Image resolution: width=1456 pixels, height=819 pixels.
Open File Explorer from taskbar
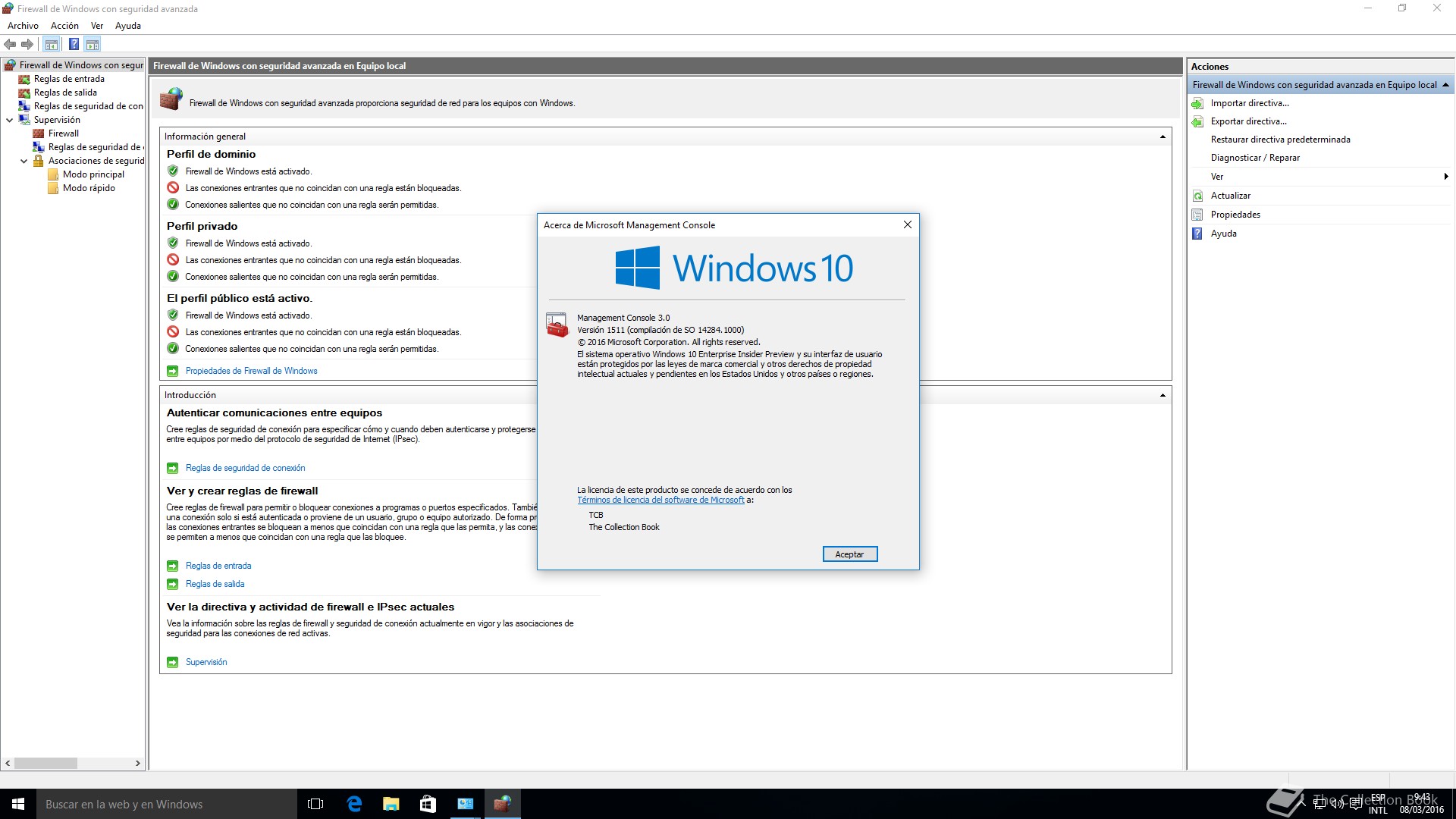(x=391, y=804)
